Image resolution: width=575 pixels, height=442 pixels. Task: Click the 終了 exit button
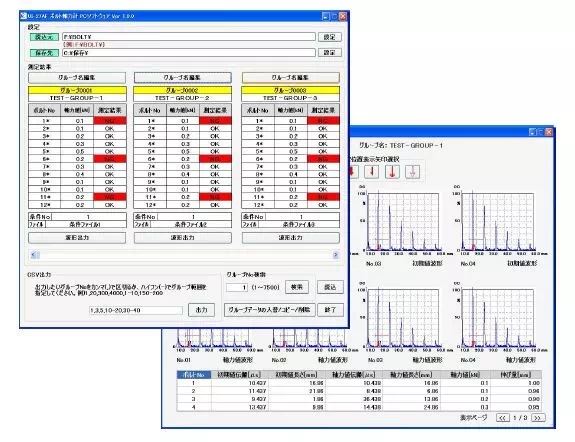[x=330, y=310]
